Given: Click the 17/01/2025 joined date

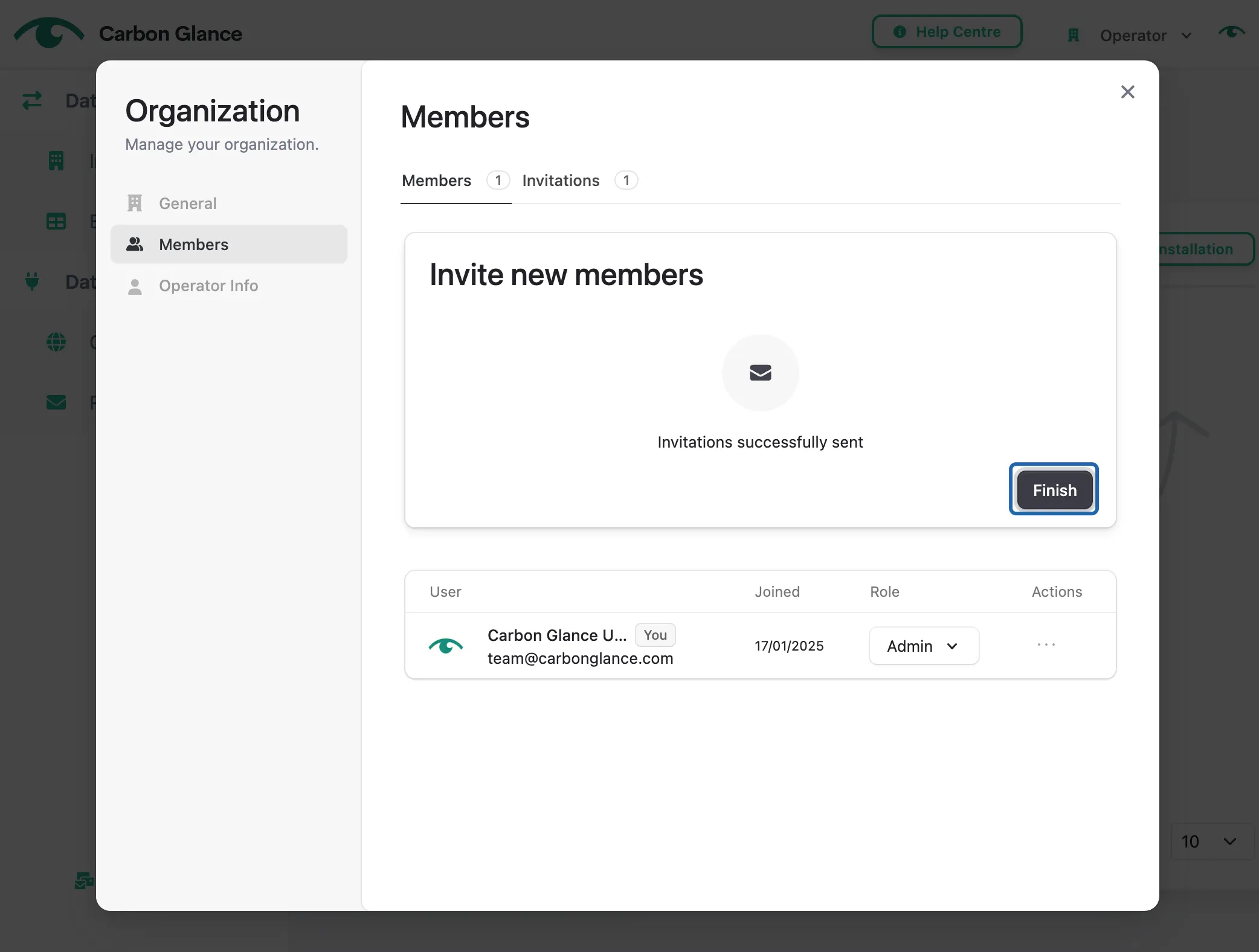Looking at the screenshot, I should pyautogui.click(x=789, y=646).
